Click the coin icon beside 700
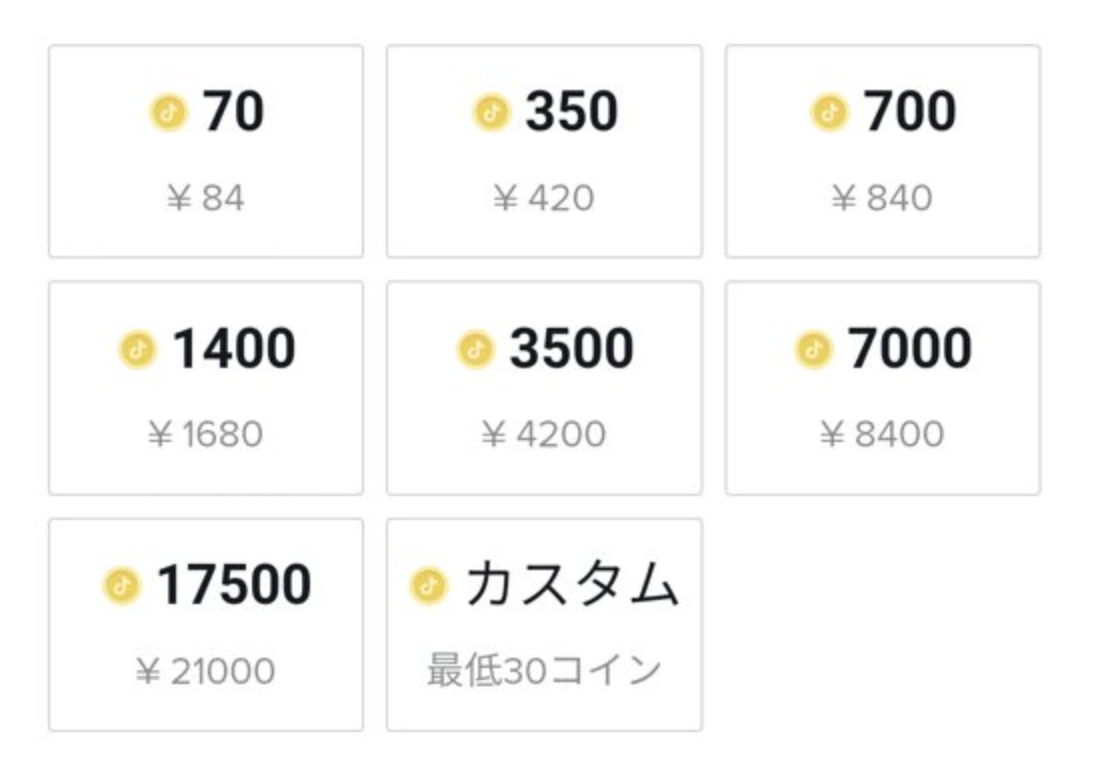This screenshot has height=768, width=1110. point(829,113)
